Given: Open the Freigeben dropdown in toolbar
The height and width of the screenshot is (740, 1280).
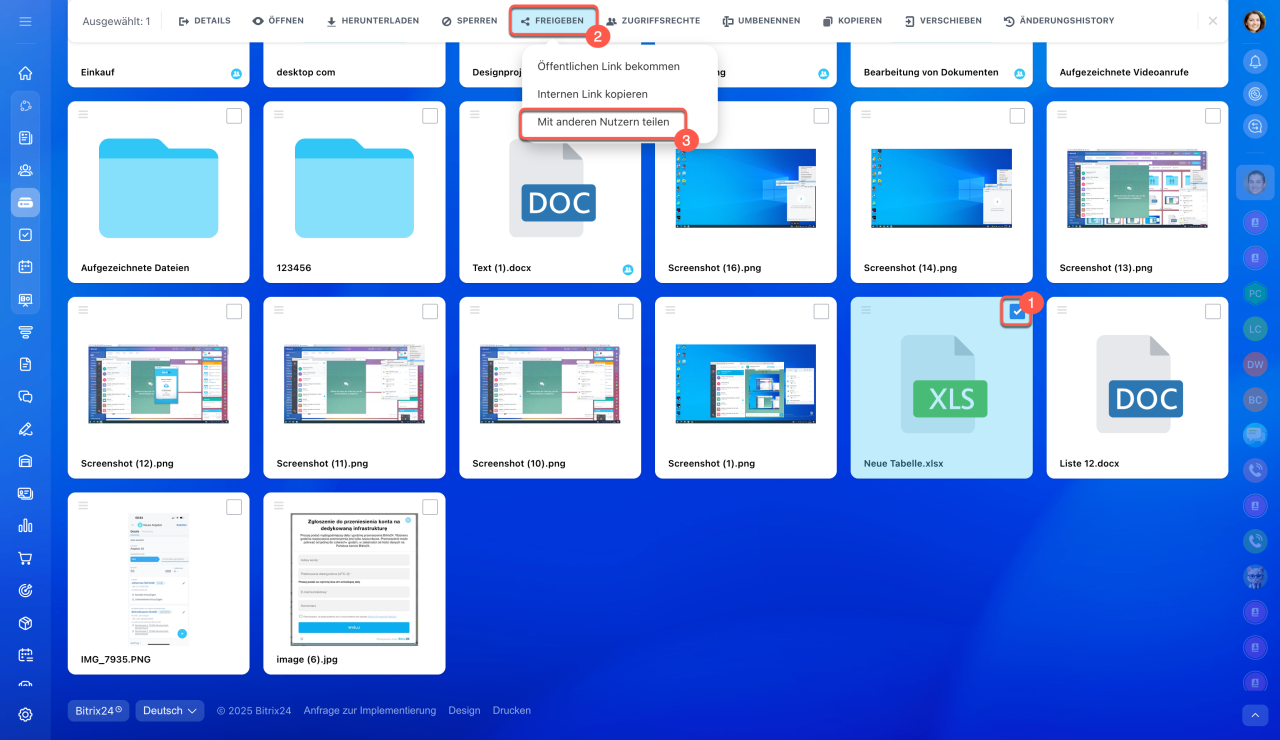Looking at the screenshot, I should point(553,21).
